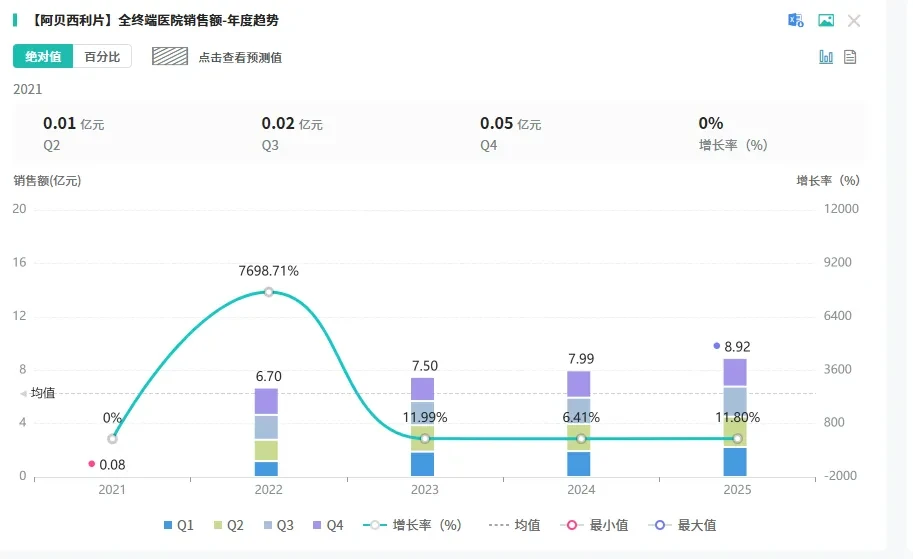Export chart data to Excel icon
Viewport: 913px width, 559px height.
click(x=795, y=20)
